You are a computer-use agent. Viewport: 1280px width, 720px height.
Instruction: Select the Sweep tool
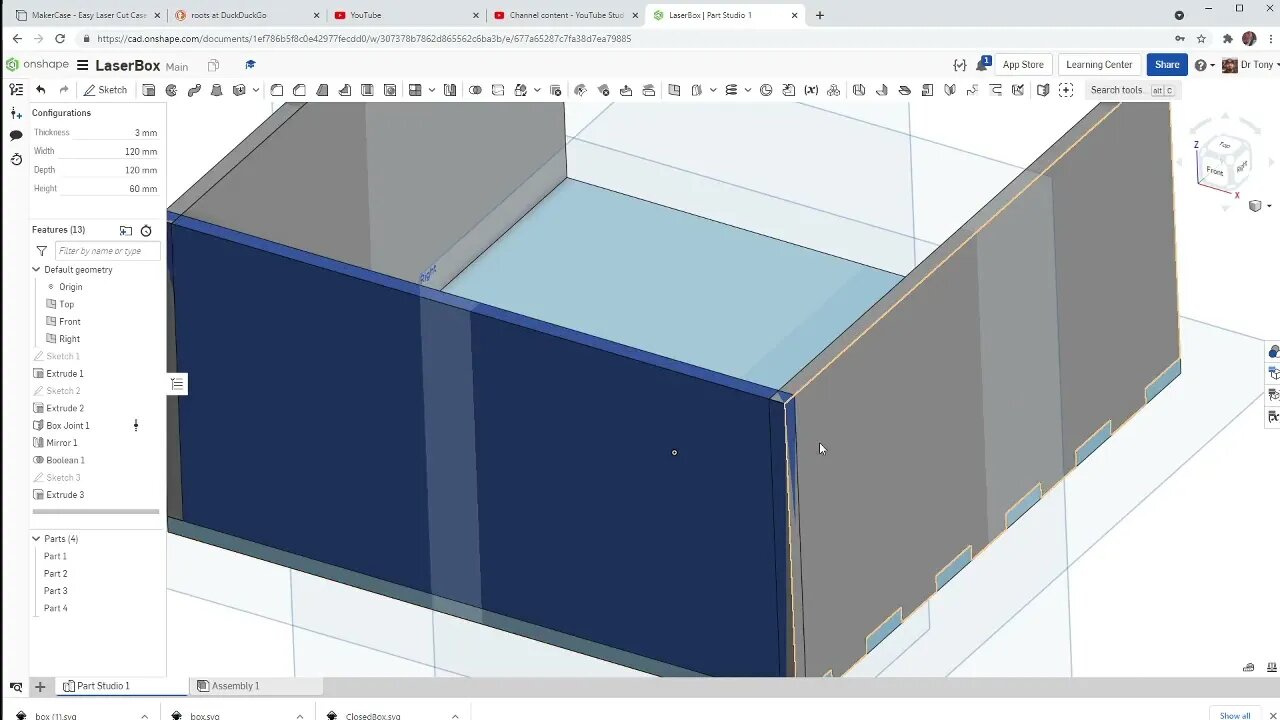tap(194, 90)
